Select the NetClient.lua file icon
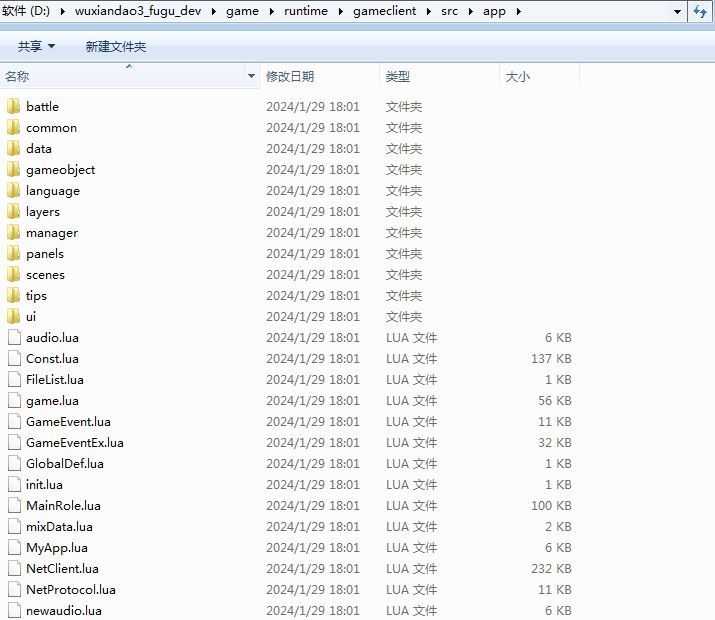This screenshot has width=715, height=620. [13, 569]
